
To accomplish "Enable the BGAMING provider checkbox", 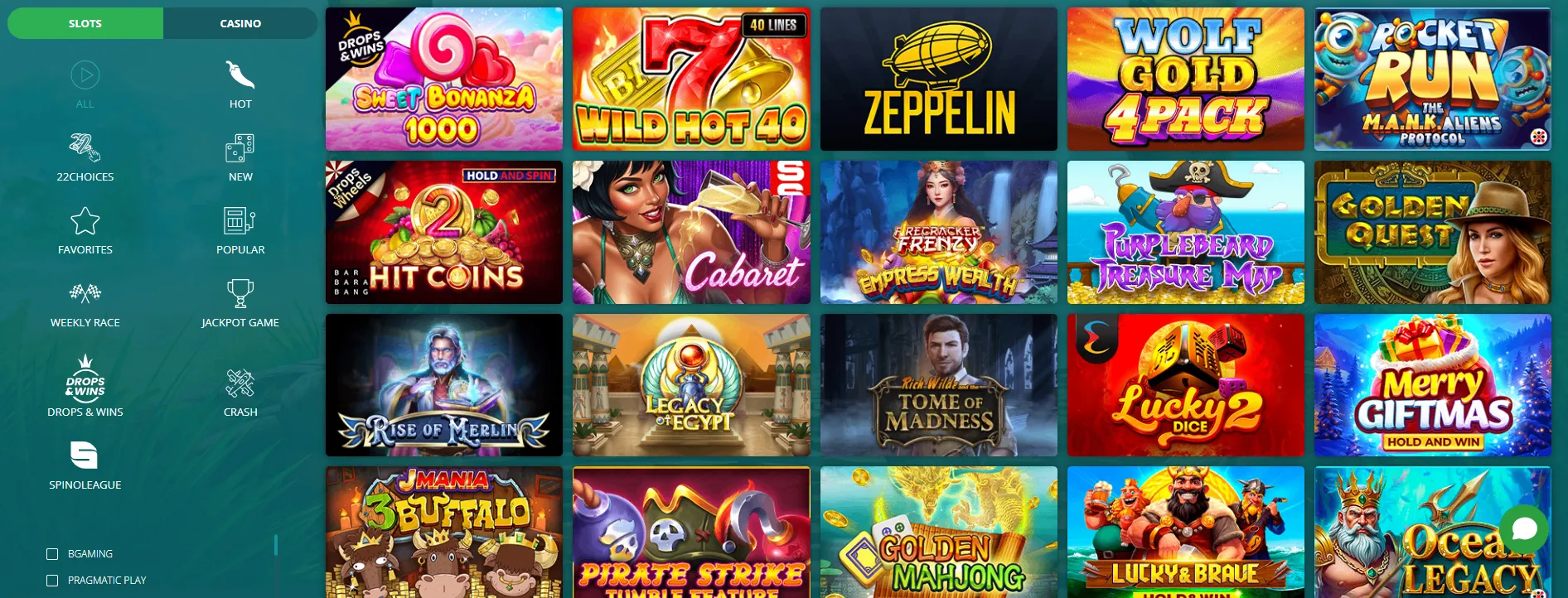I will tap(52, 554).
